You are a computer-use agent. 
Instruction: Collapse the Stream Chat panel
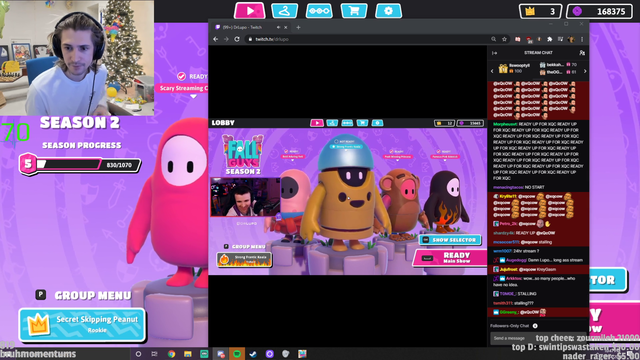[494, 53]
